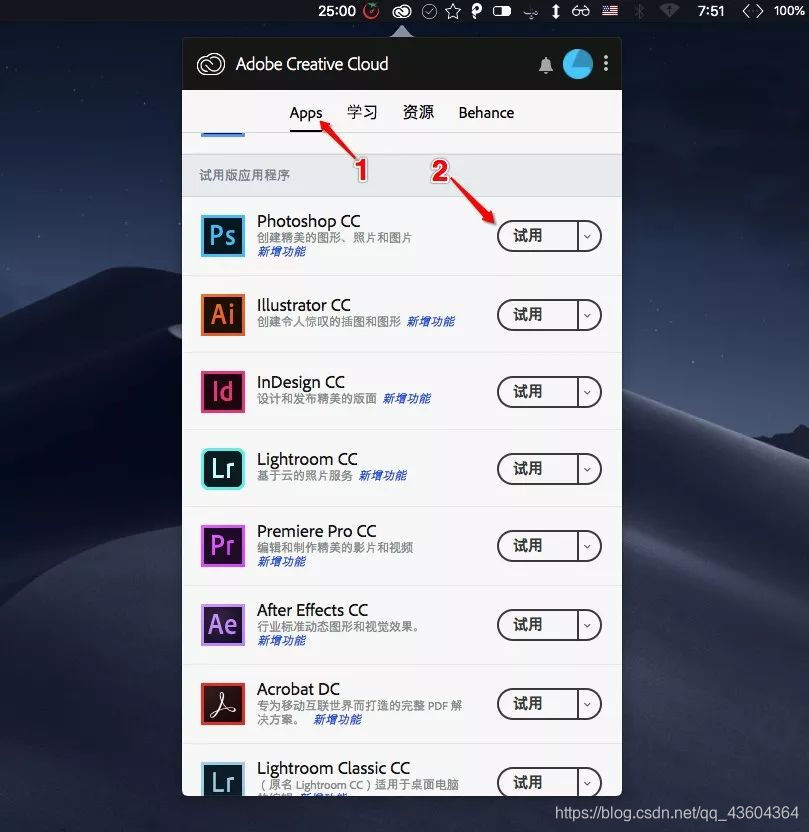Click the 100% battery indicator
The height and width of the screenshot is (832, 809).
coord(789,11)
